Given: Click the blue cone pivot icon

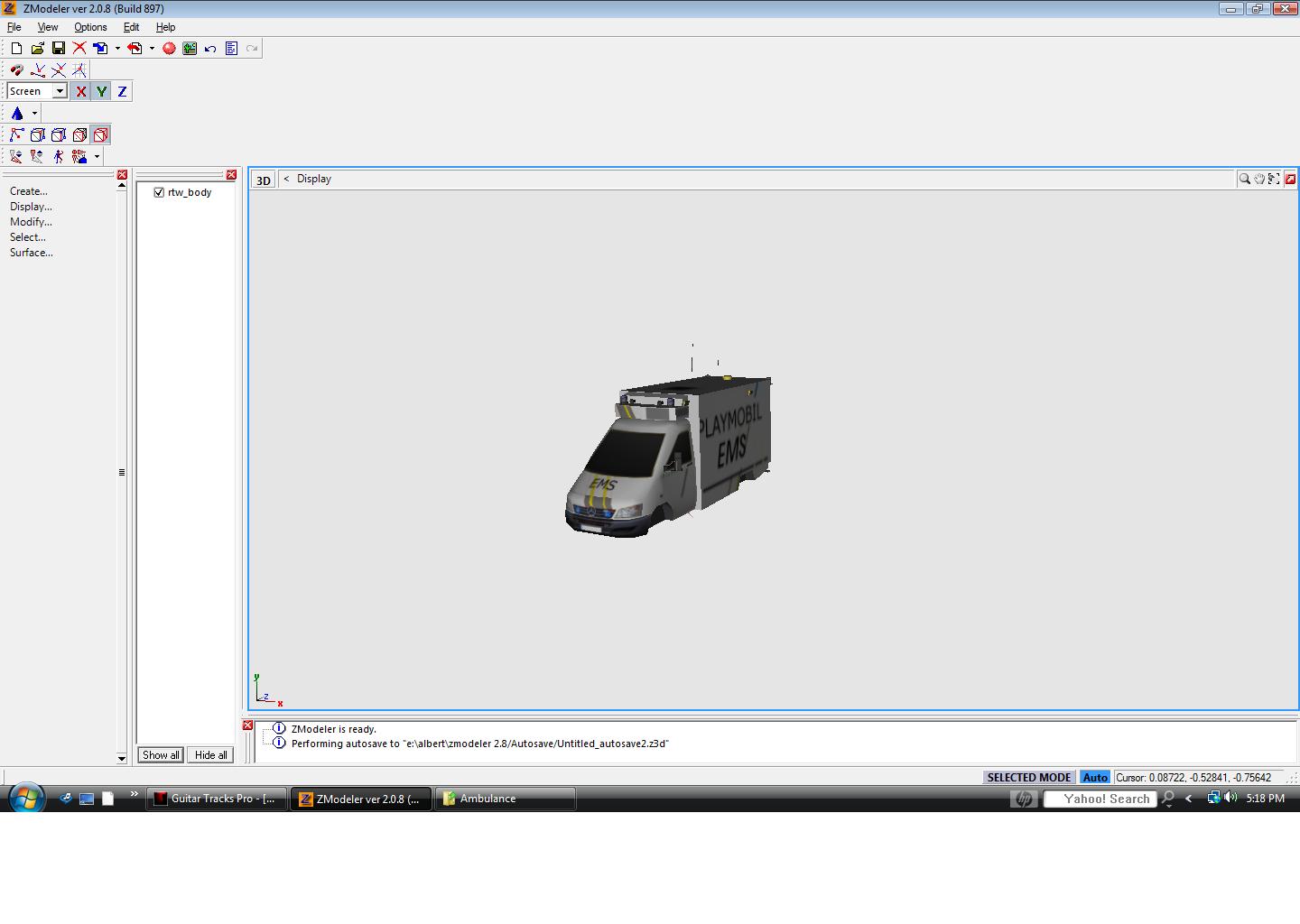Looking at the screenshot, I should [17, 113].
